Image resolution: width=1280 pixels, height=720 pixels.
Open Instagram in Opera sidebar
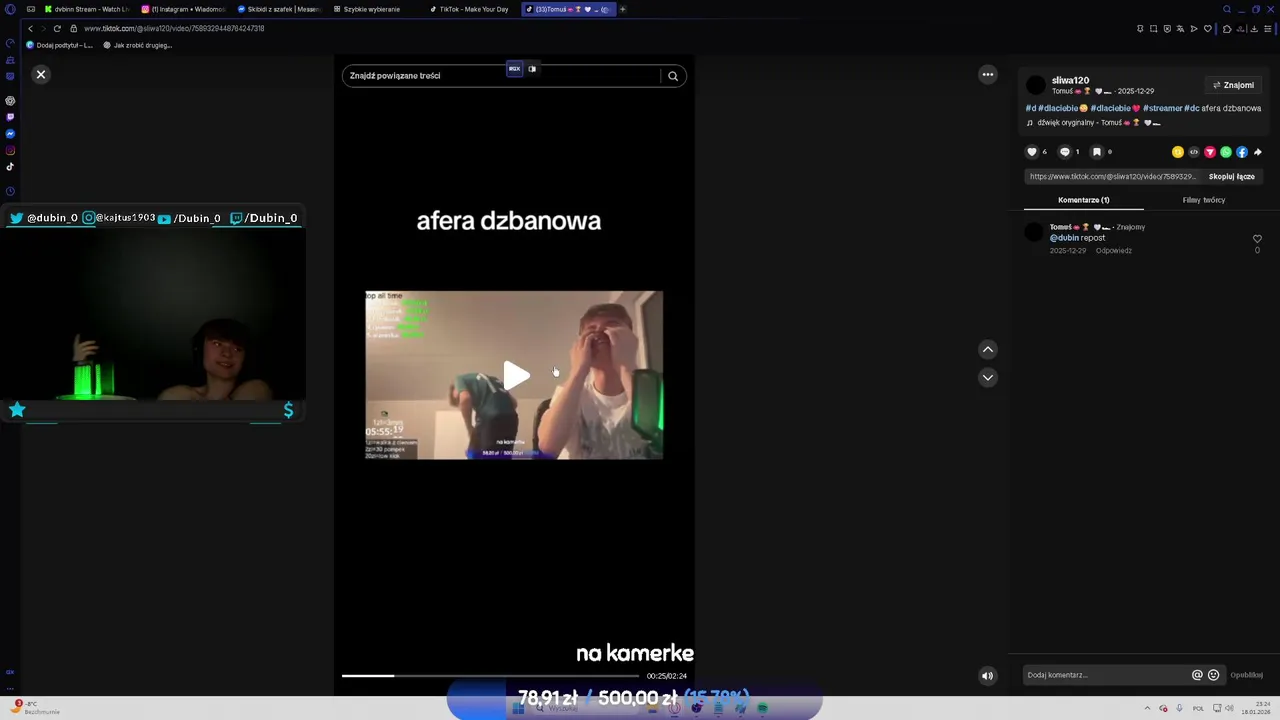[x=10, y=150]
